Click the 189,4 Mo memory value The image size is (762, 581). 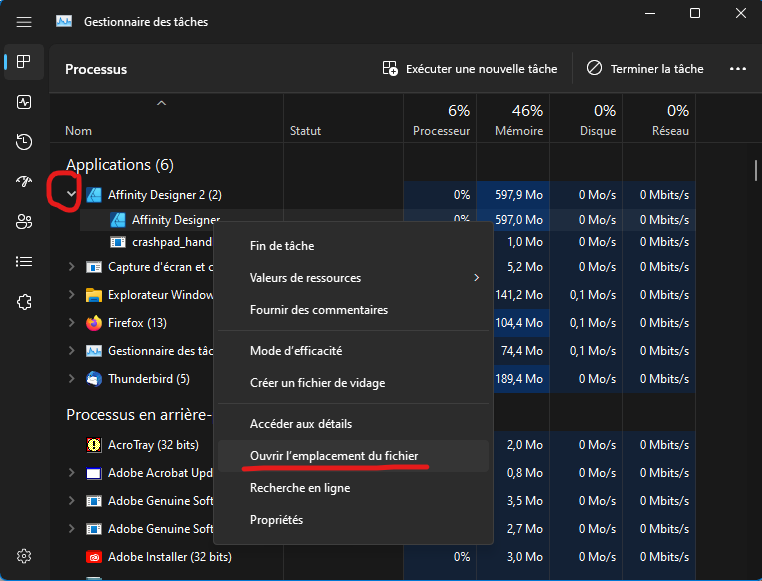(x=519, y=379)
